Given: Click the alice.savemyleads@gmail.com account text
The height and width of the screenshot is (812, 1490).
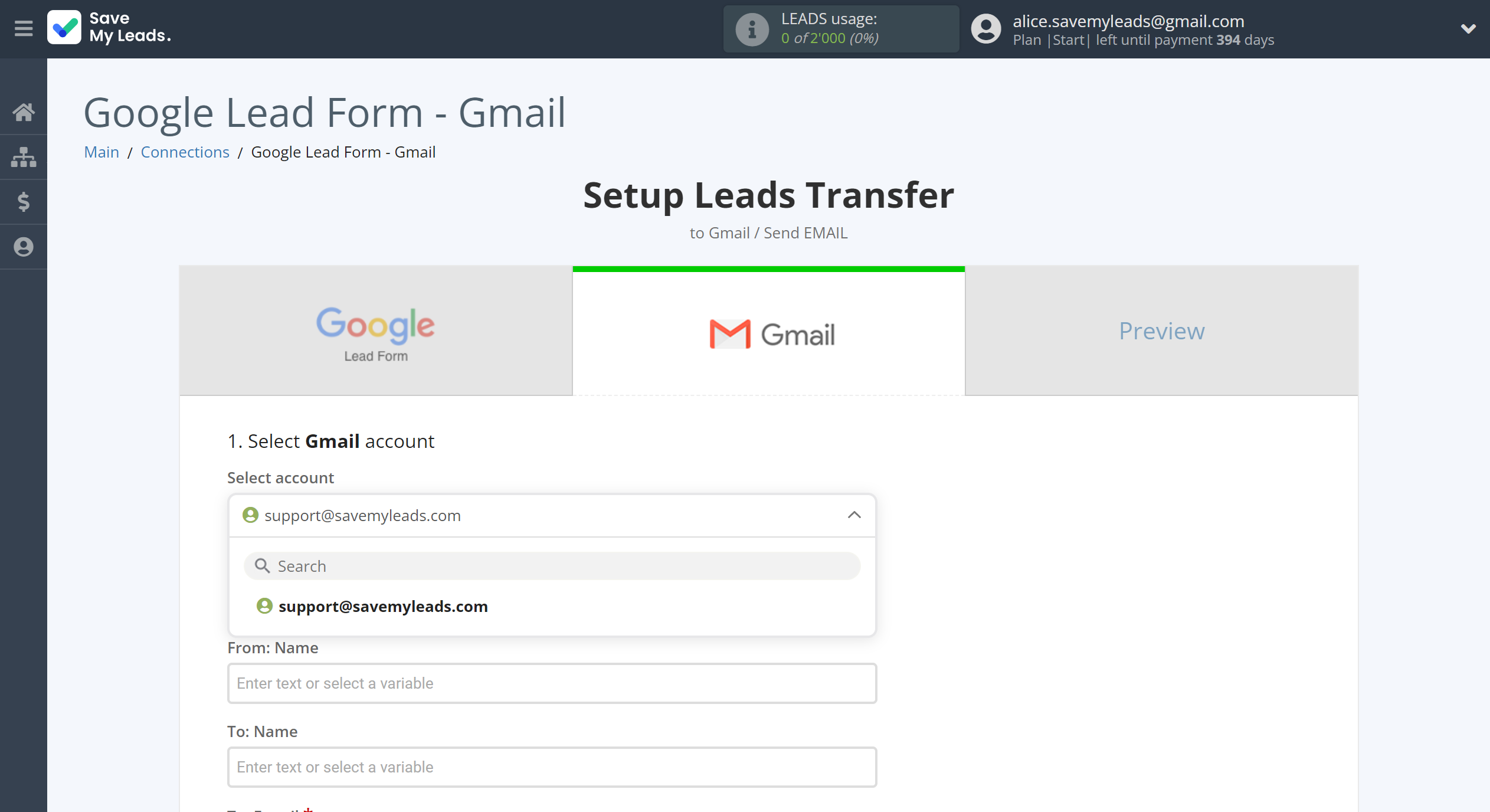Looking at the screenshot, I should pos(1128,21).
